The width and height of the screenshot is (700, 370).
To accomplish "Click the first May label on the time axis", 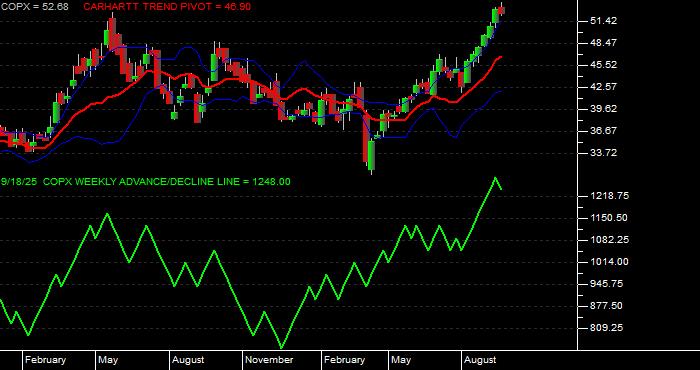I will click(108, 360).
